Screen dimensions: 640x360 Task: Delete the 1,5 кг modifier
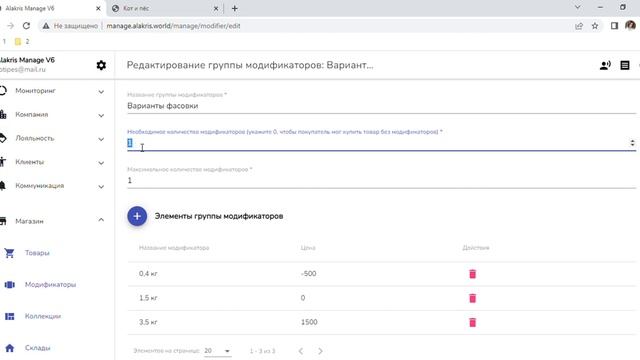(x=472, y=298)
